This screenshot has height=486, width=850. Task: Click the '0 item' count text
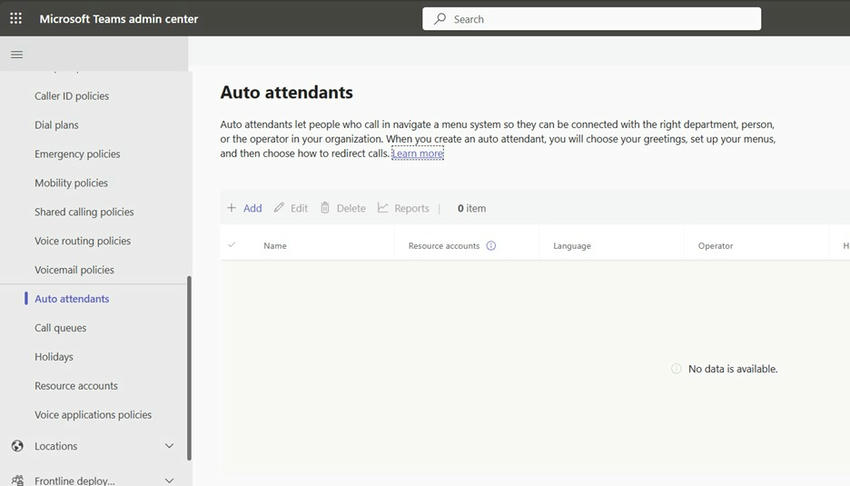point(472,208)
